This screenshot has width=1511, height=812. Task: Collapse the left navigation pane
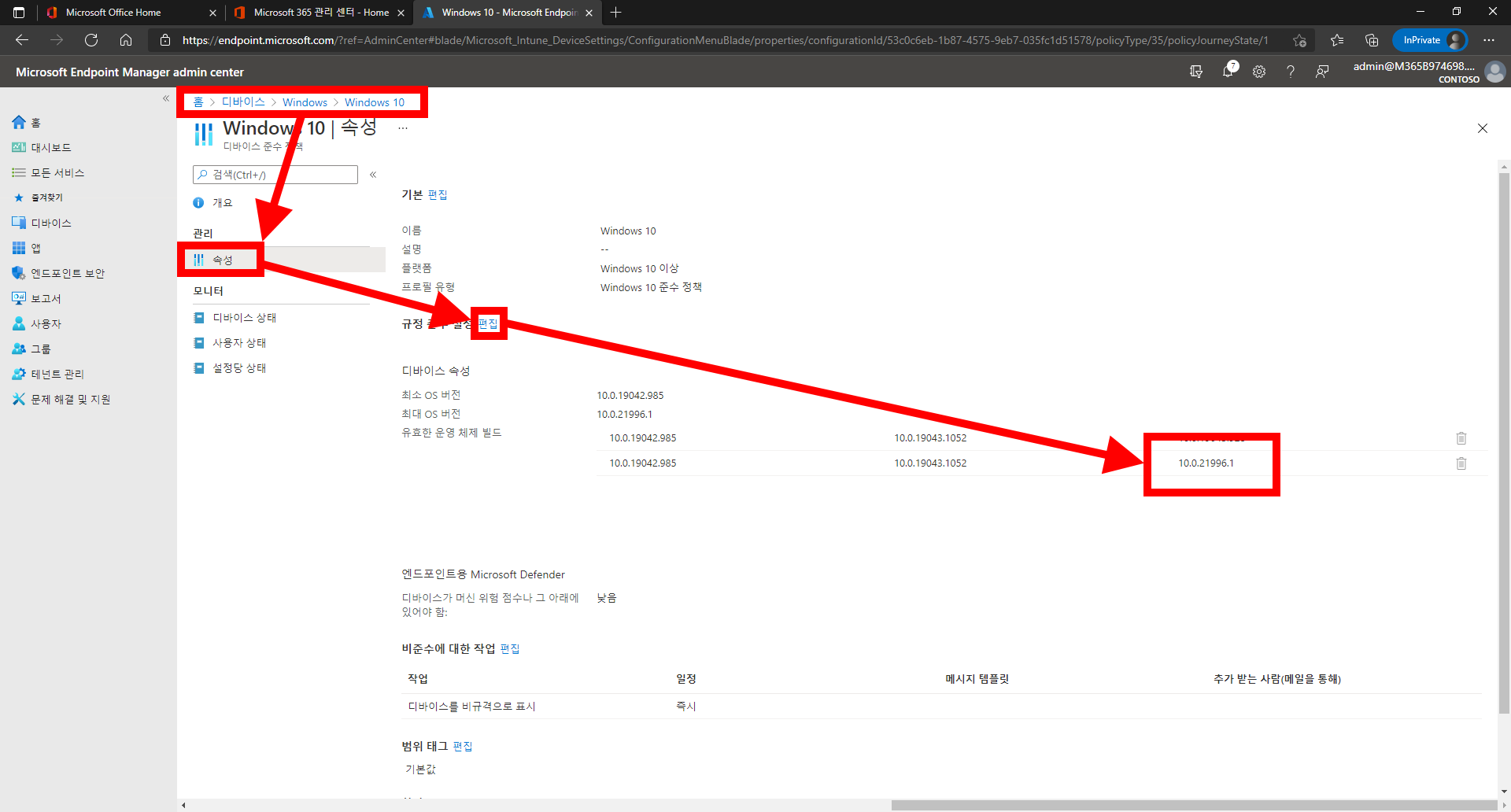coord(166,98)
